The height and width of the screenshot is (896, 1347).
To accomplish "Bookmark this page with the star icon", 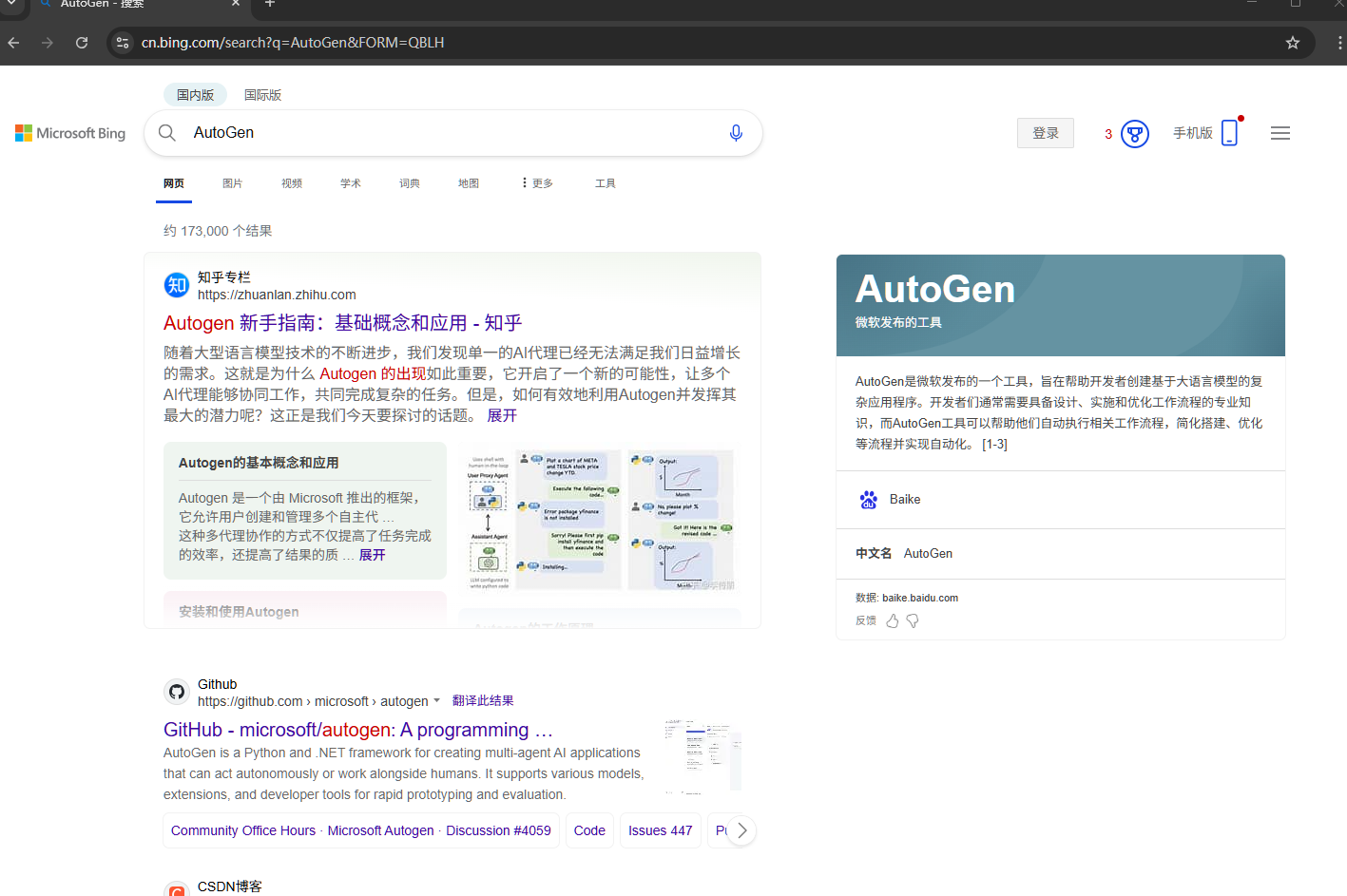I will click(x=1293, y=43).
